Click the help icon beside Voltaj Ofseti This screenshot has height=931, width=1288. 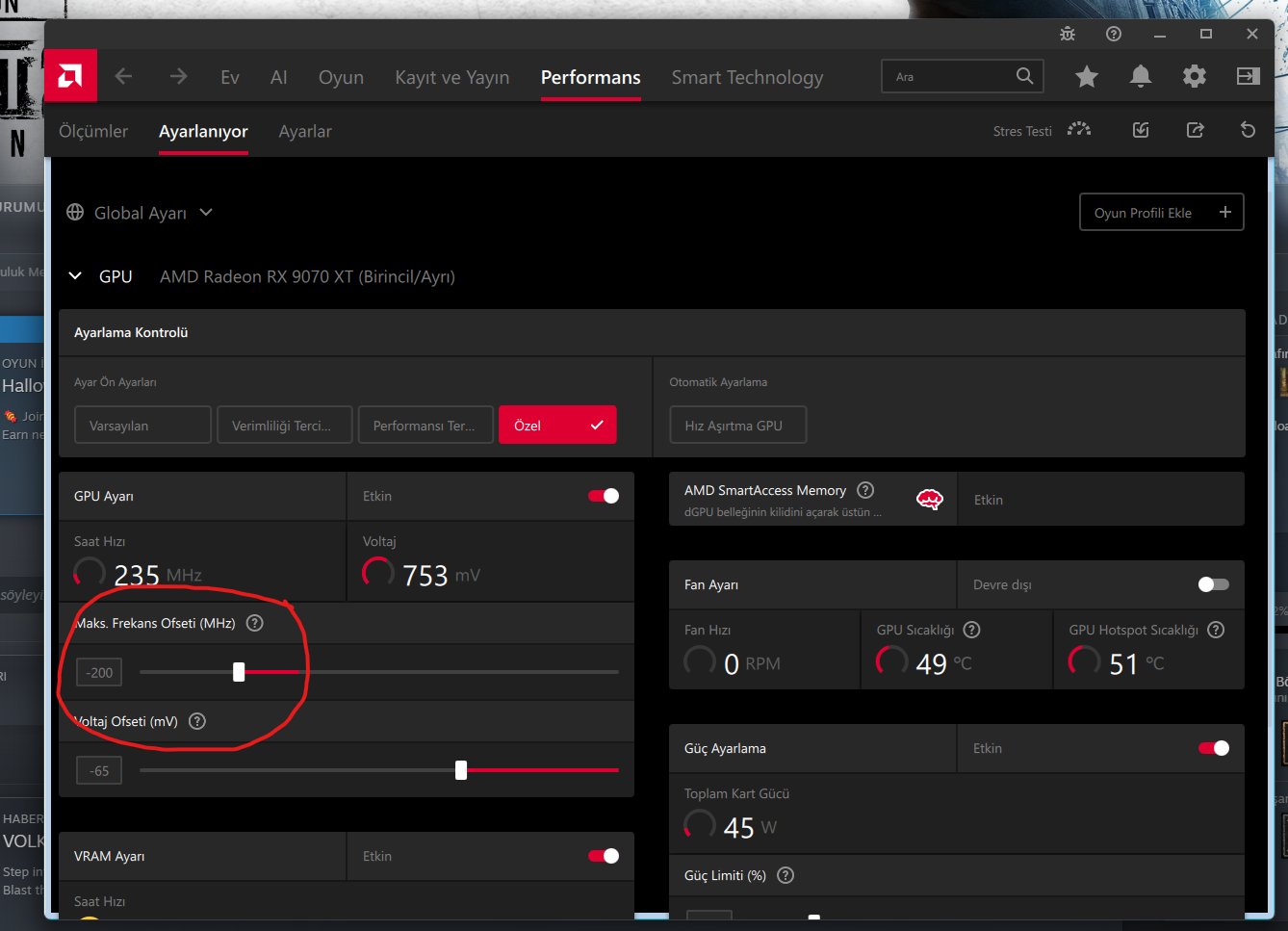197,721
